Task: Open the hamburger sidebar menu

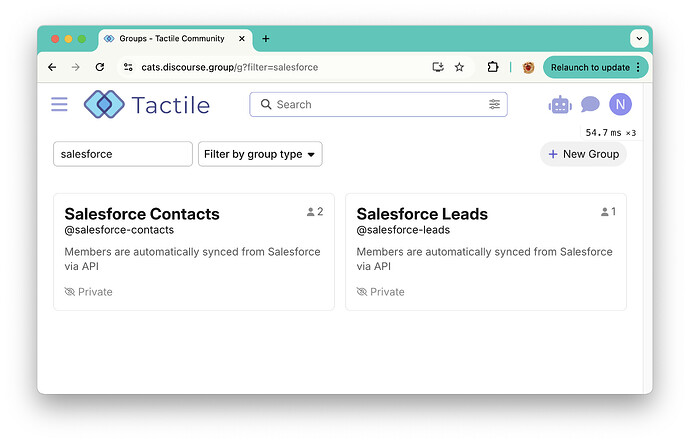Action: (x=59, y=104)
